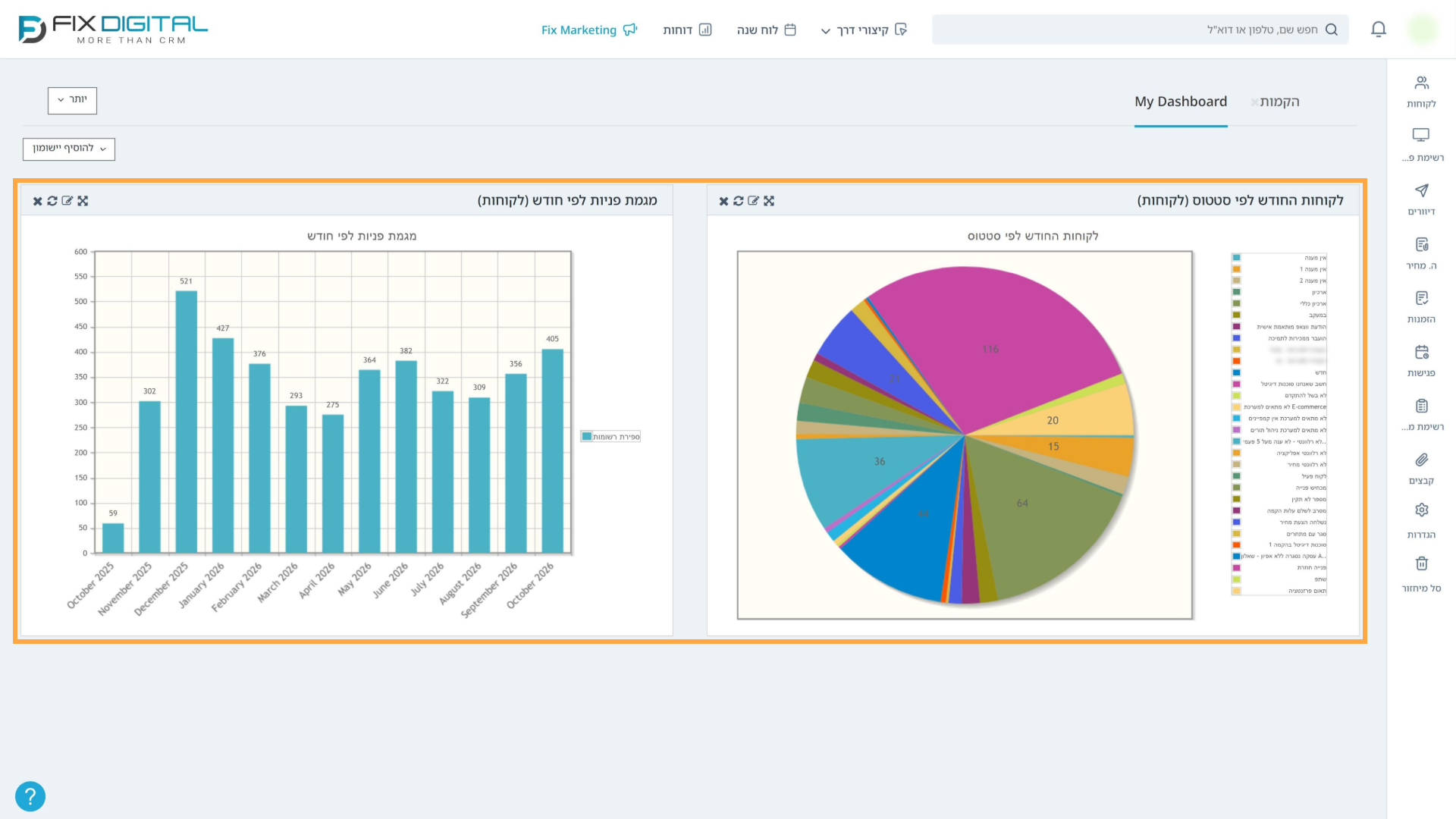Switch to the My Dashboard tab

pyautogui.click(x=1181, y=102)
